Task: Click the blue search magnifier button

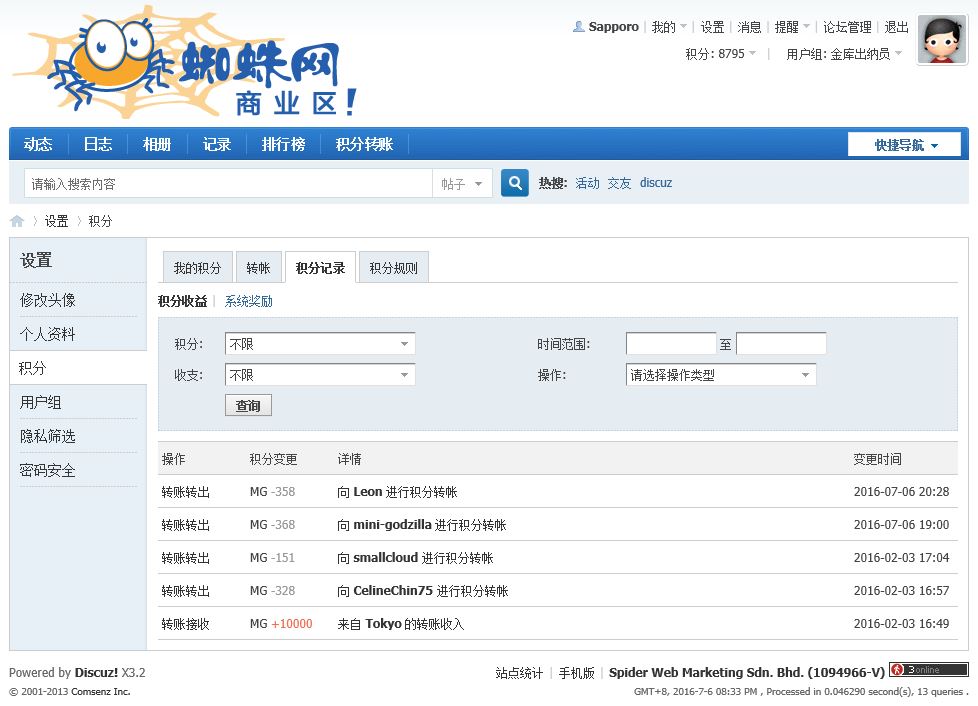Action: [515, 183]
